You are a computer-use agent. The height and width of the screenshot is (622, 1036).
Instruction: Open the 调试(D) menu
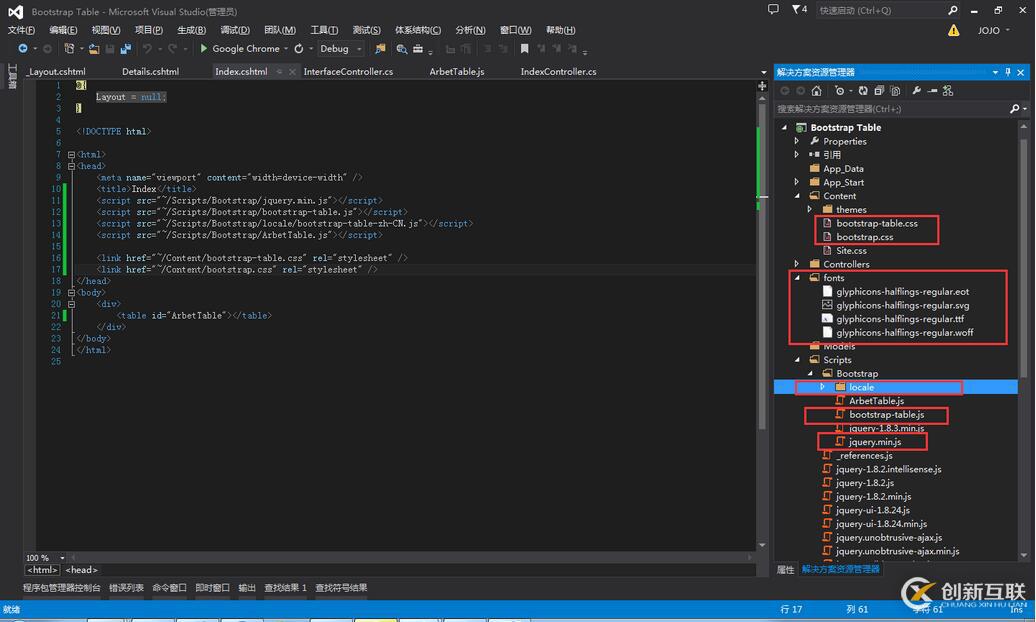[x=235, y=30]
